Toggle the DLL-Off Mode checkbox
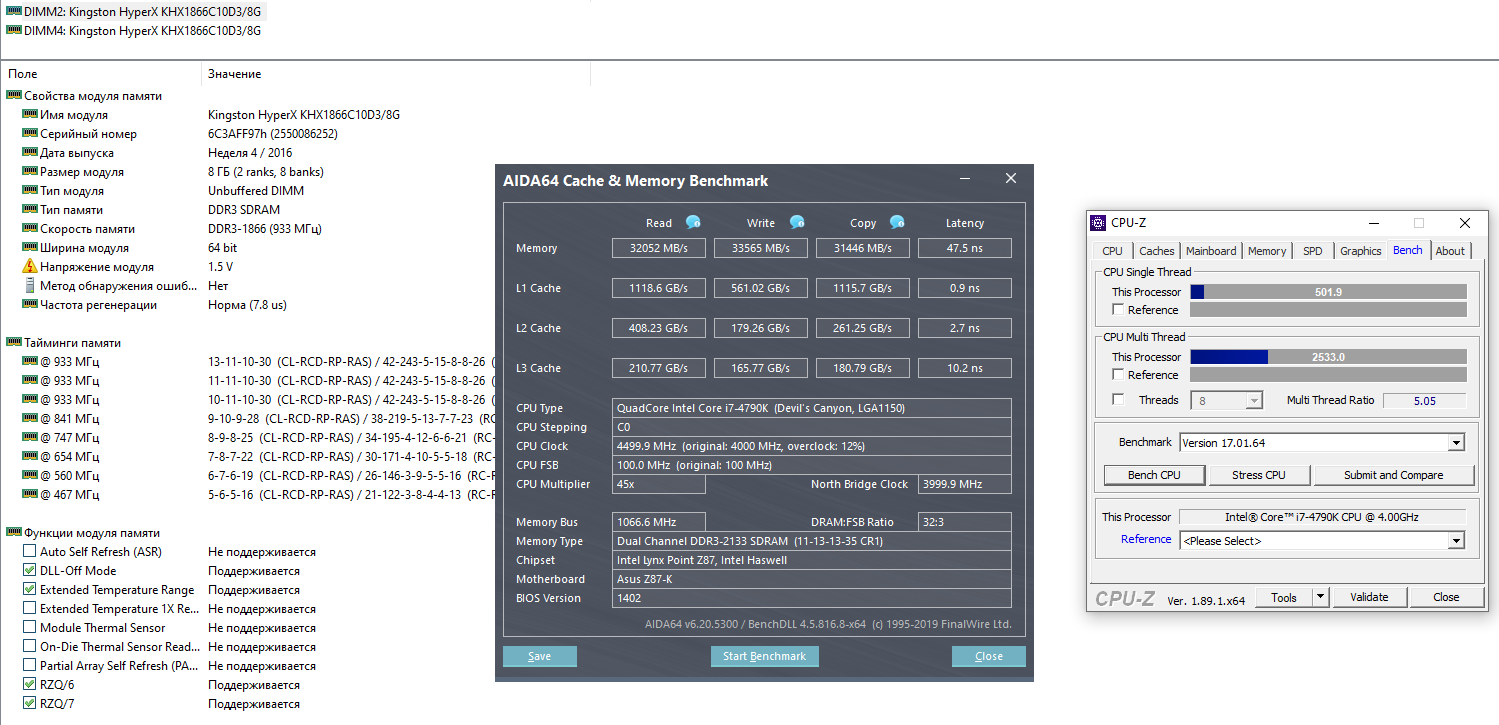This screenshot has height=725, width=1499. [30, 571]
